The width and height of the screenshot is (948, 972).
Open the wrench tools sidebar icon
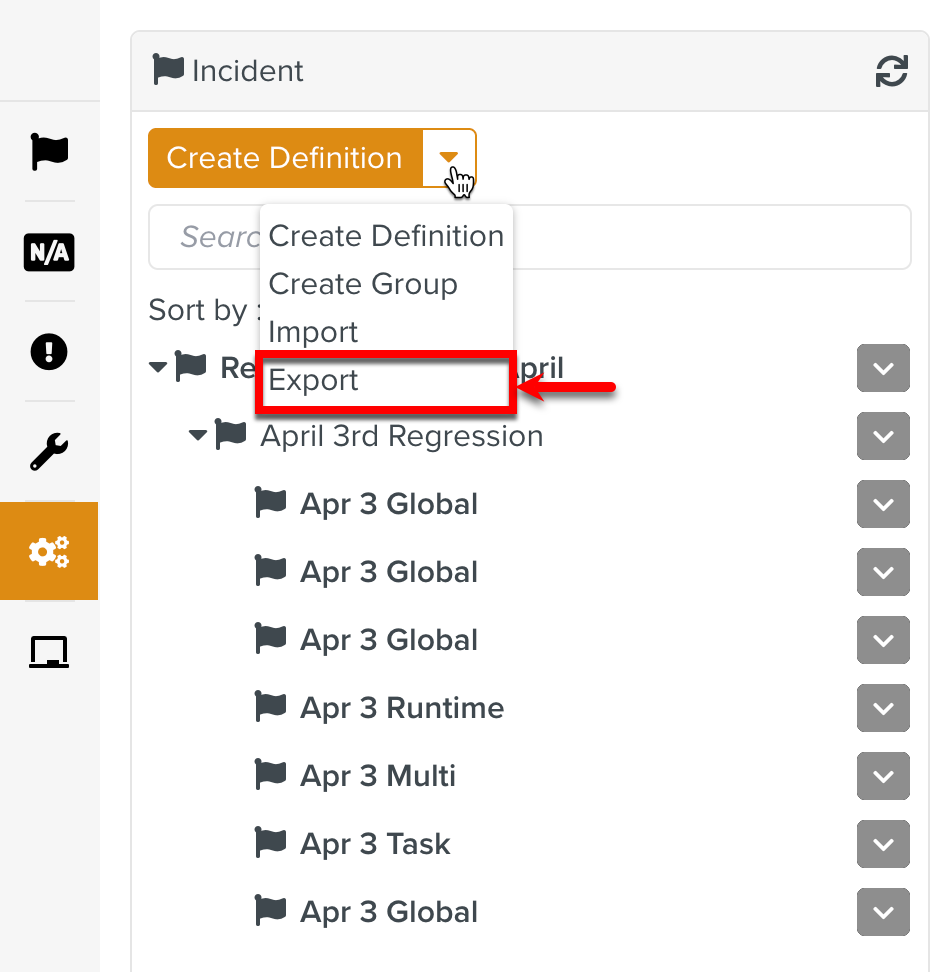coord(49,452)
